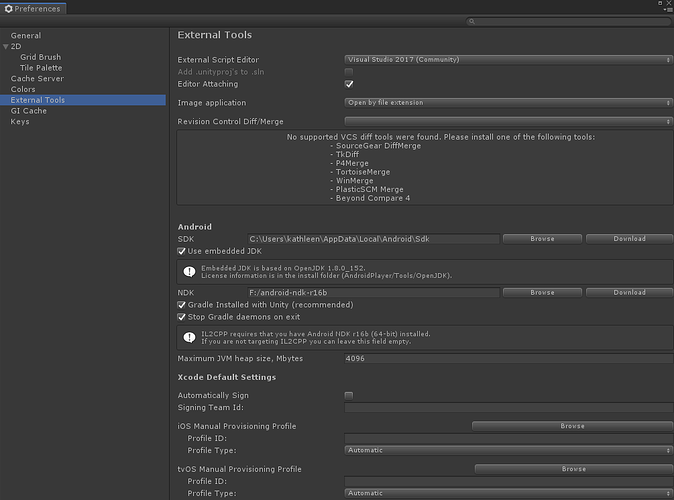Disable the Use embedded JDK checkbox
The image size is (674, 500).
point(181,251)
